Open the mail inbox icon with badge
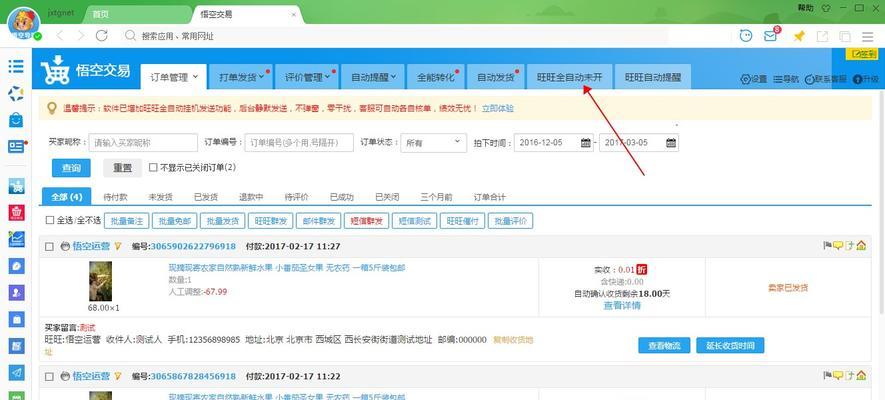This screenshot has height=400, width=885. coord(771,35)
